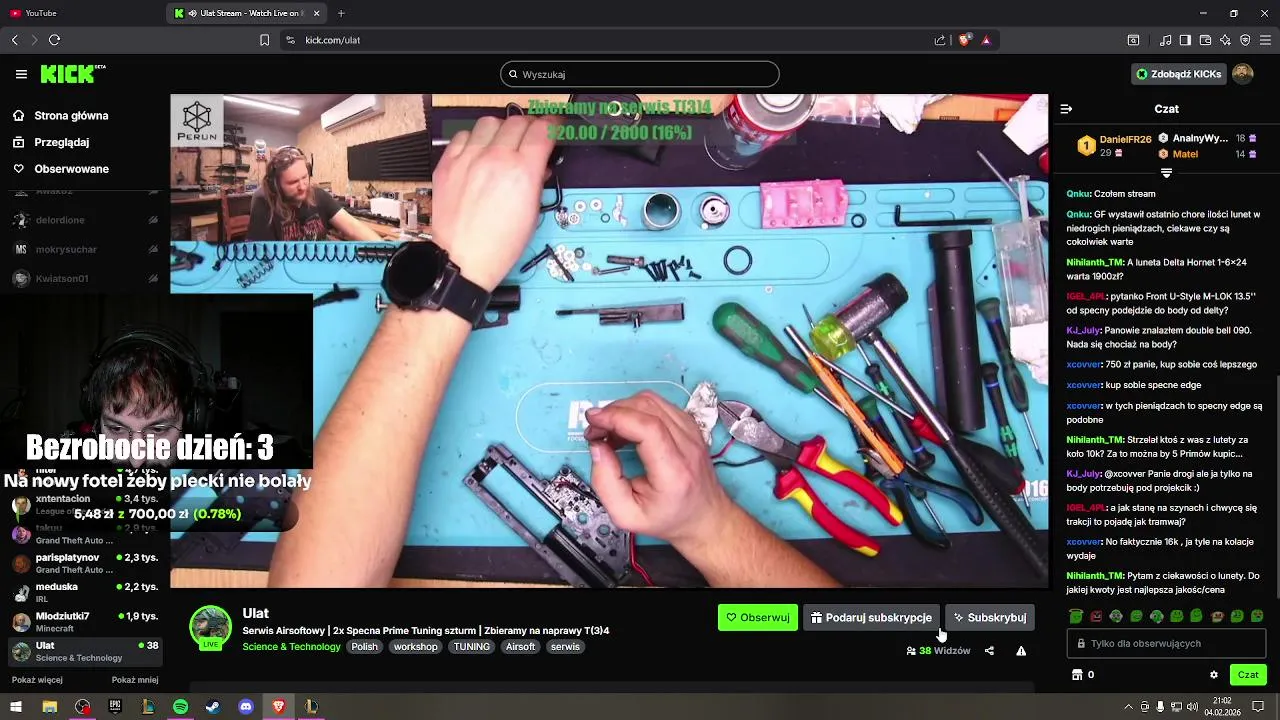
Task: Open the Brave Leo AI star icon
Action: (x=1225, y=40)
